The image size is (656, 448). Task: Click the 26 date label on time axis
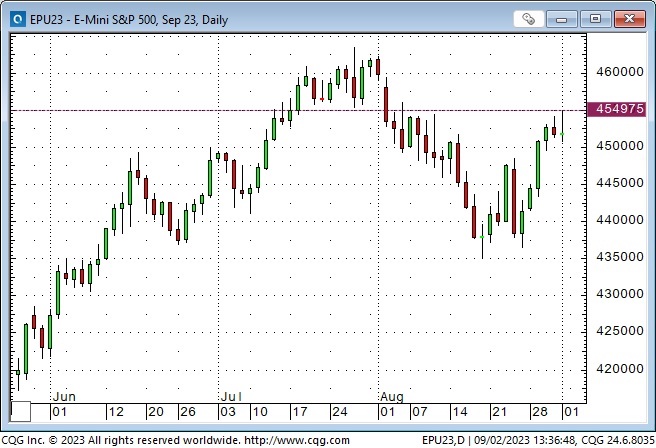tap(188, 412)
